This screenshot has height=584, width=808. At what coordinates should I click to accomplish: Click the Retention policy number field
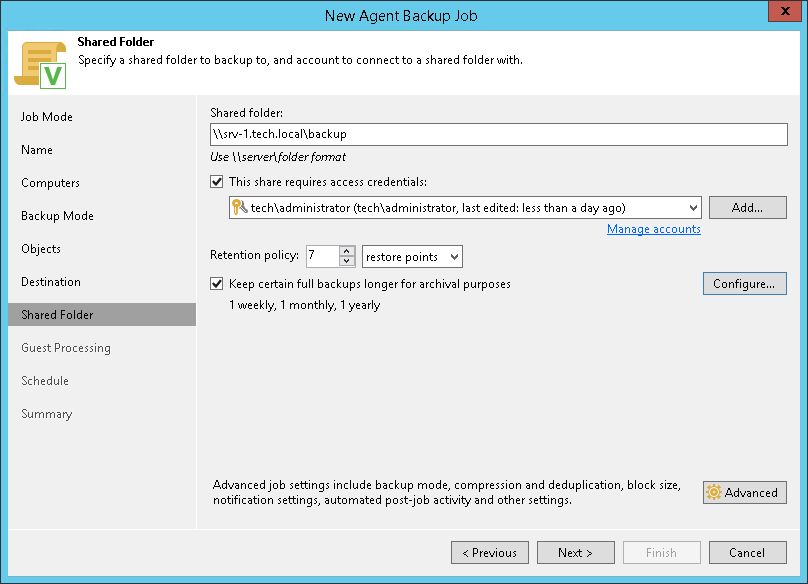pyautogui.click(x=321, y=257)
